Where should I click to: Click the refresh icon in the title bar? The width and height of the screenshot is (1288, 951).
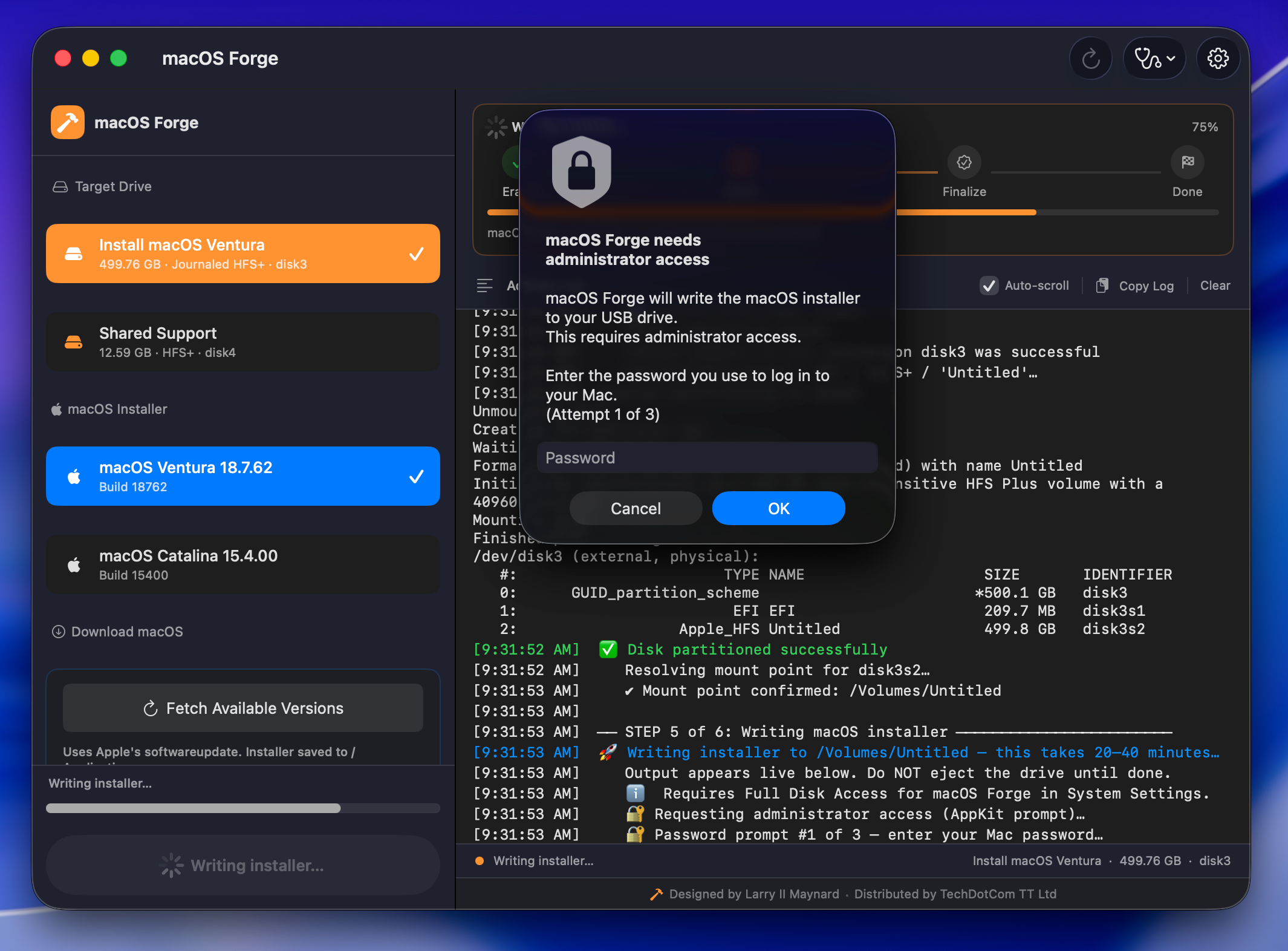(x=1091, y=59)
